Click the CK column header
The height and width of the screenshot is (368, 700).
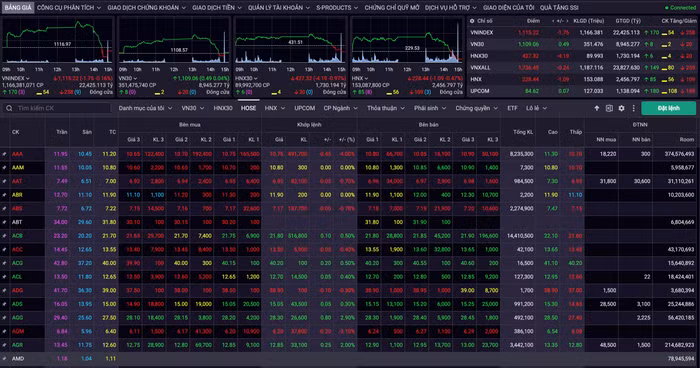coord(16,132)
